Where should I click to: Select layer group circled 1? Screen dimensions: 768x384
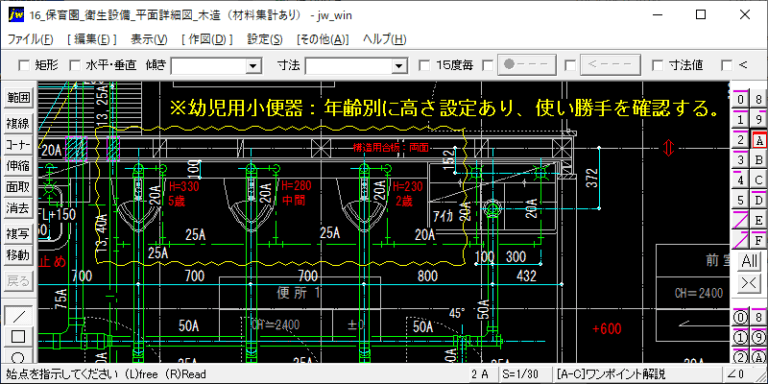click(x=741, y=337)
